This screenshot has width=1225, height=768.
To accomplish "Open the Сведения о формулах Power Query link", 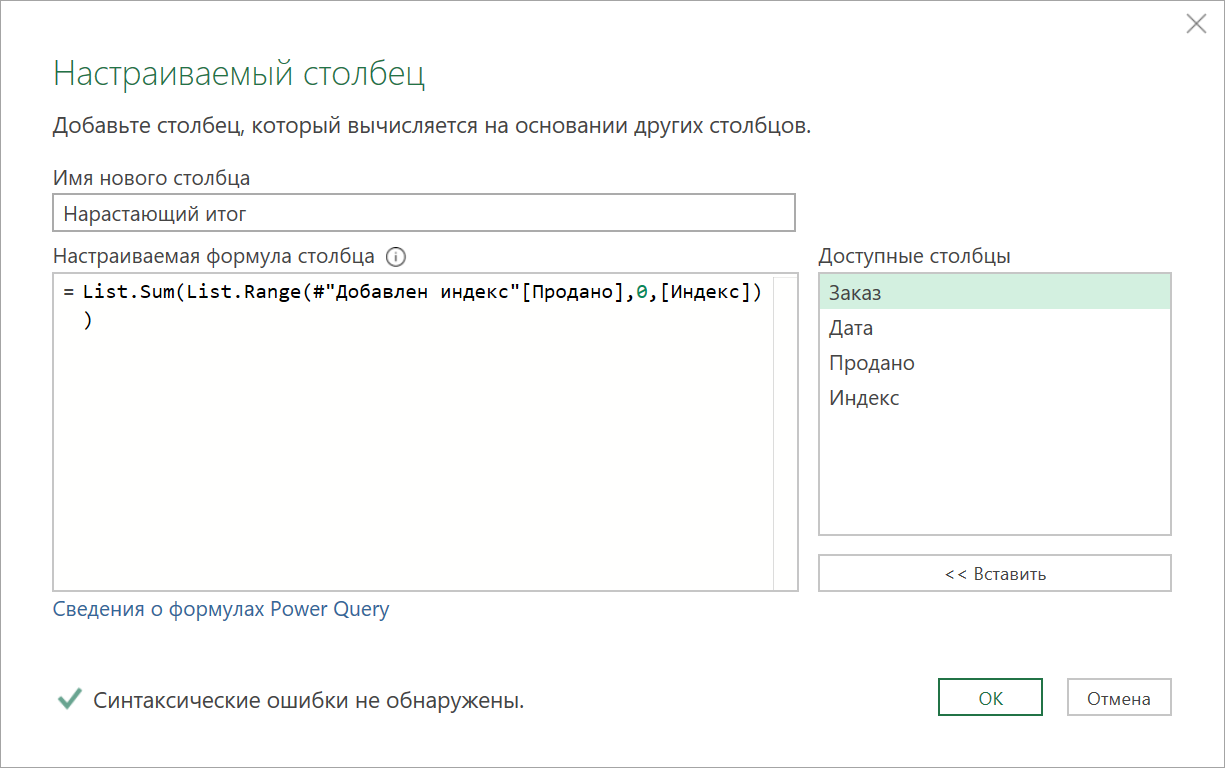I will tap(221, 609).
